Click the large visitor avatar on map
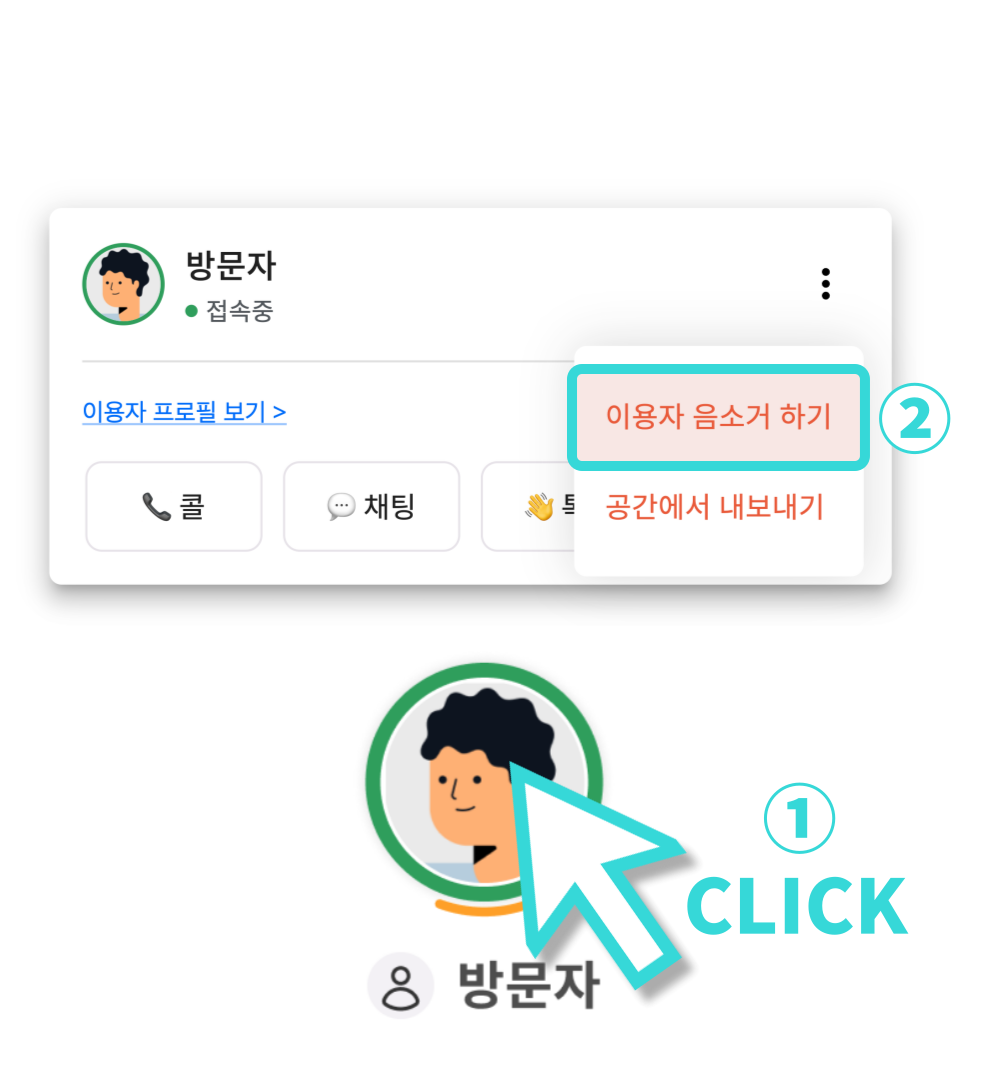The height and width of the screenshot is (1080, 1000). [x=484, y=782]
